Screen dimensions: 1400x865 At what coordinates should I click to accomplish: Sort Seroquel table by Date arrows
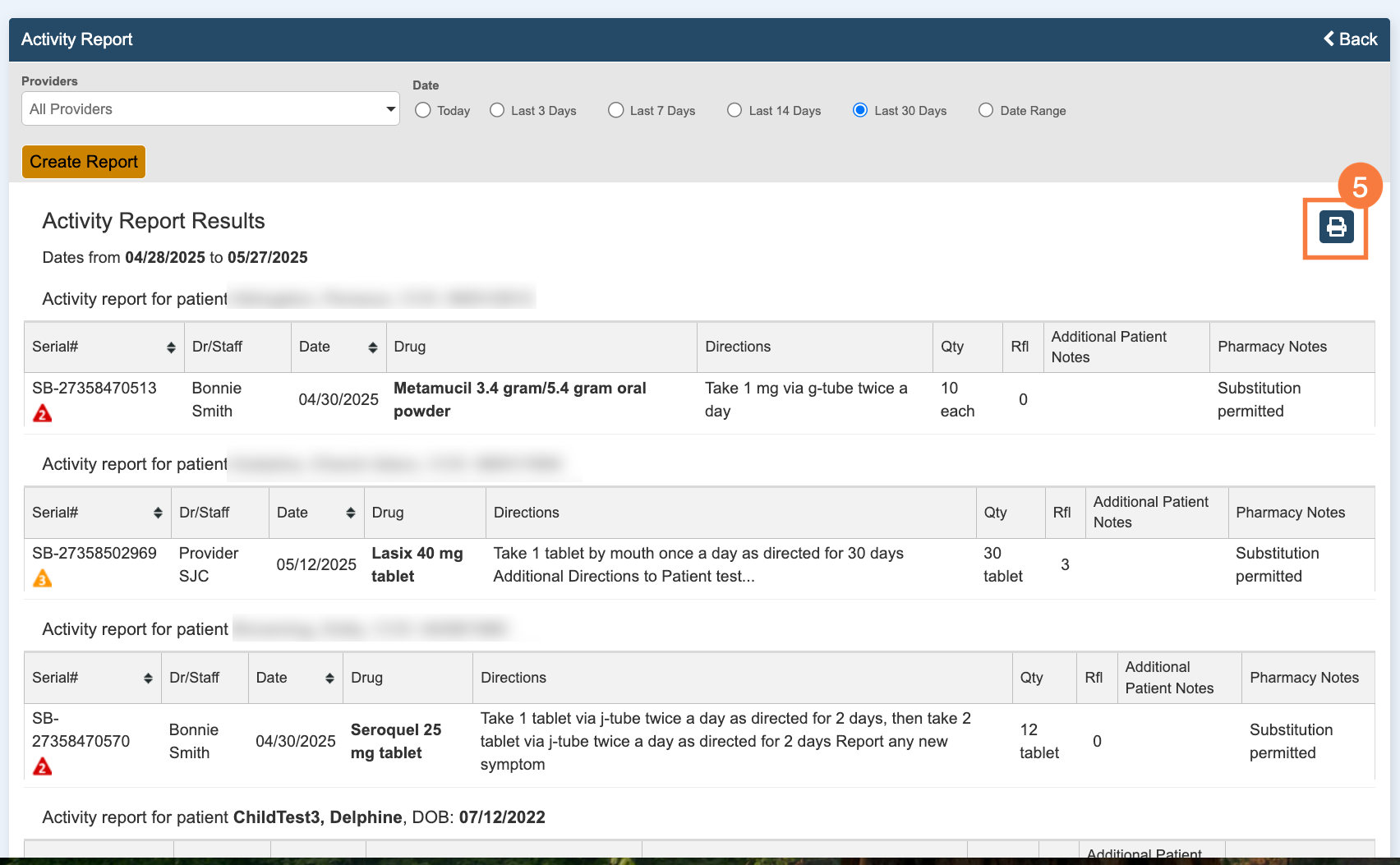(329, 679)
